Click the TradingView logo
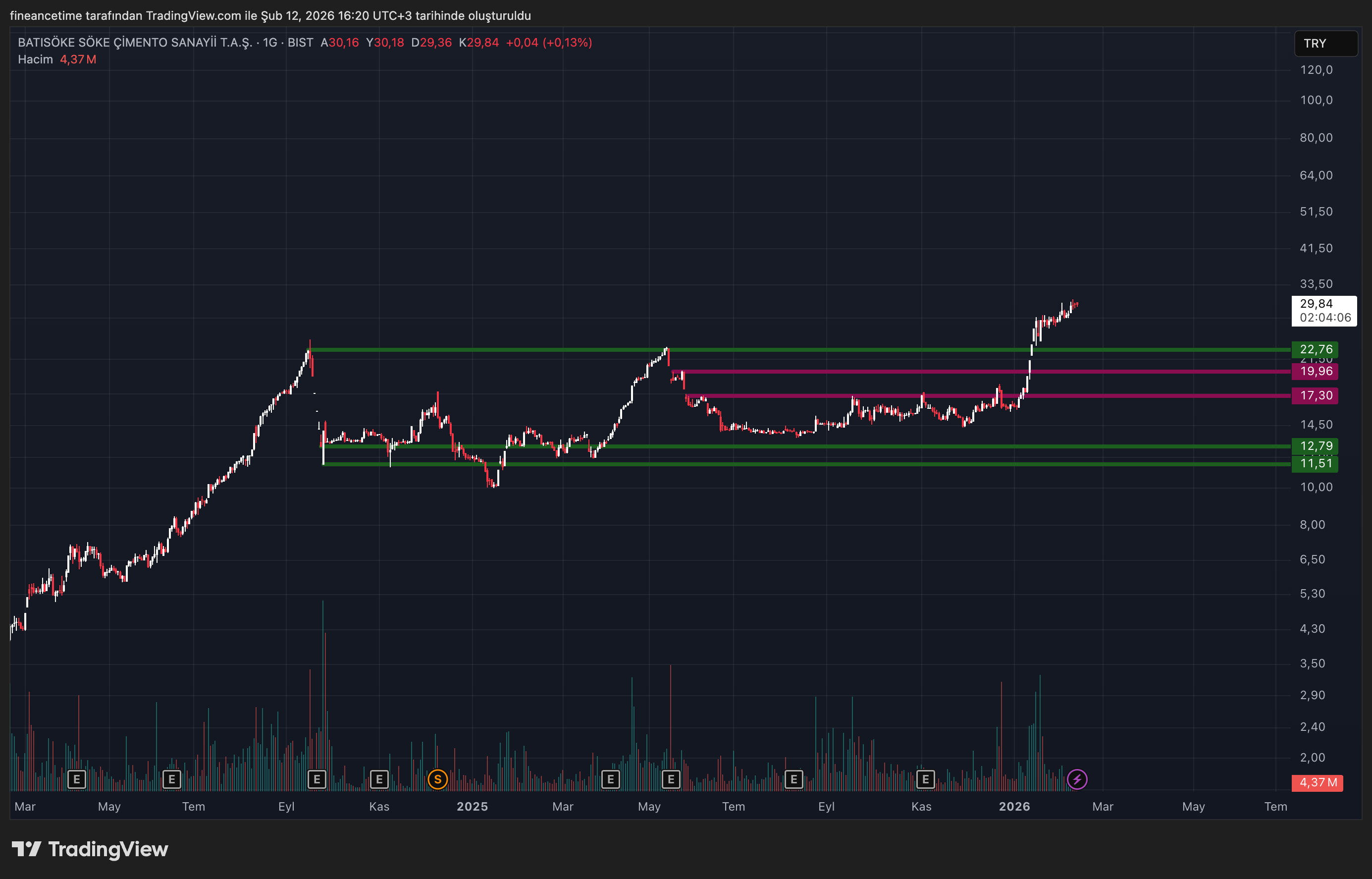Viewport: 1372px width, 879px height. pyautogui.click(x=90, y=849)
